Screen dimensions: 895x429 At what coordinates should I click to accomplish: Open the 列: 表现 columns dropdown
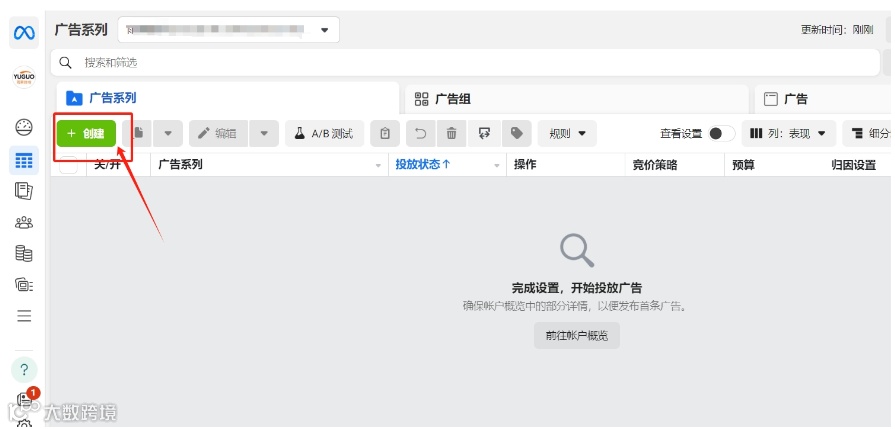coord(788,133)
